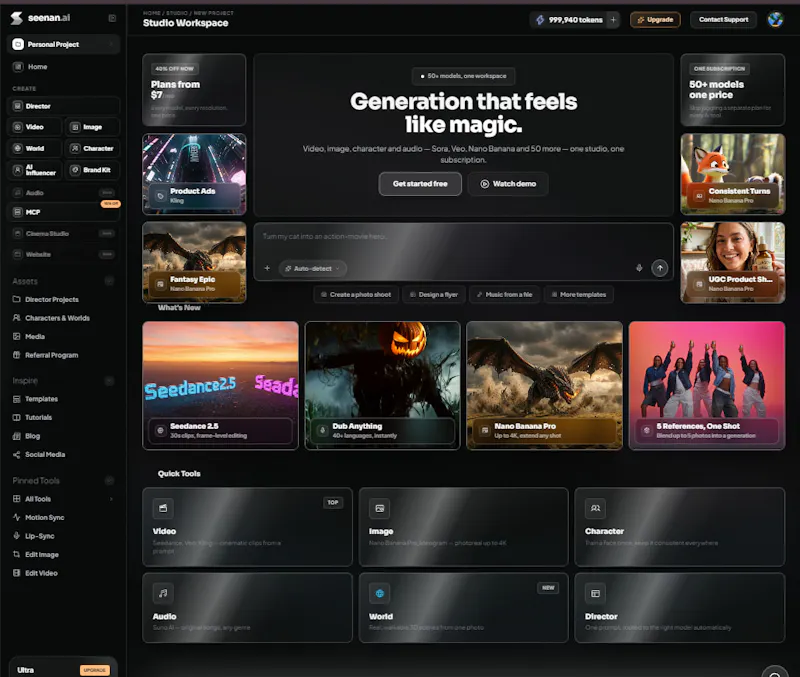Open the user profile avatar
800x677 pixels.
pos(776,20)
